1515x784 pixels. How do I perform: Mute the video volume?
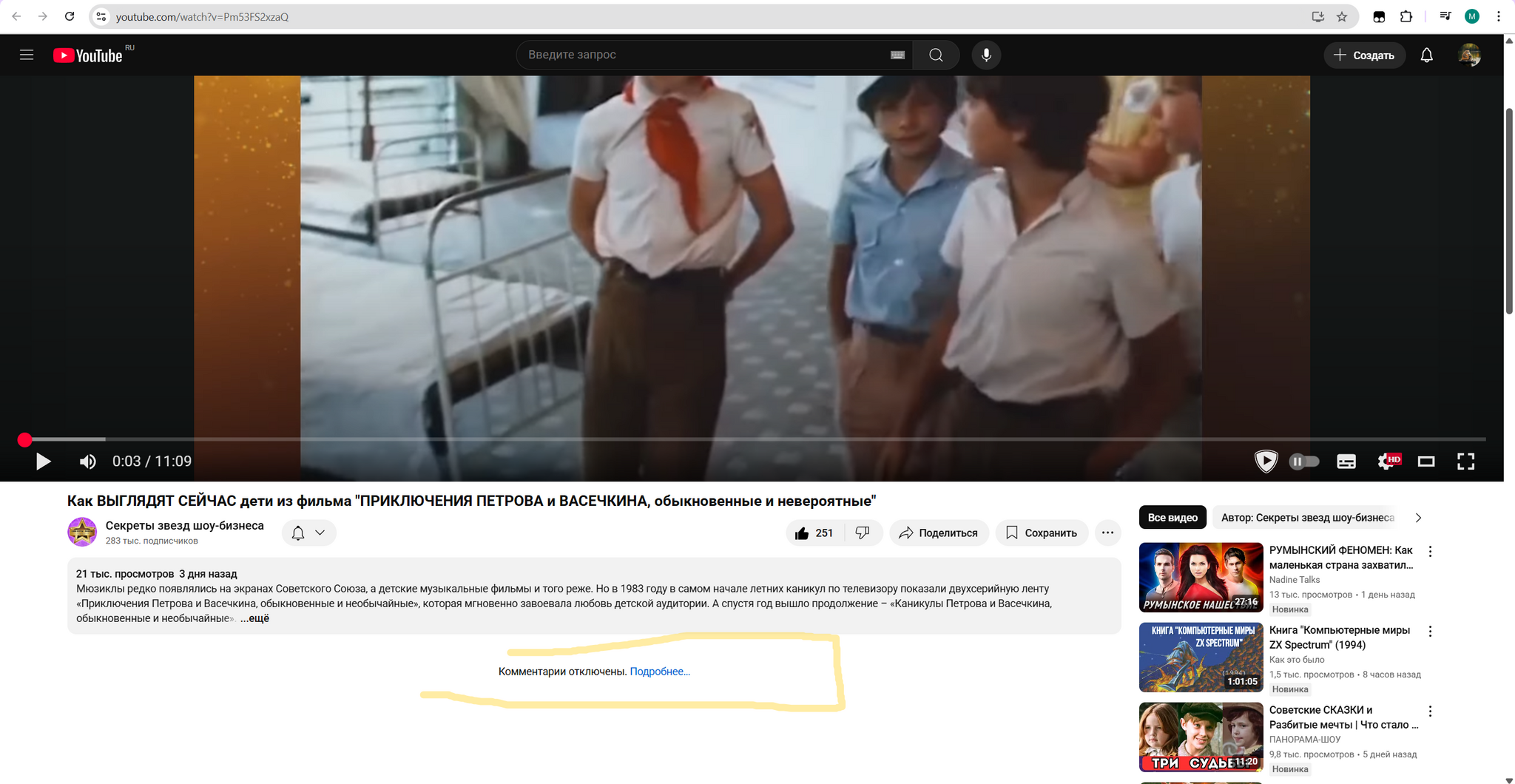(x=87, y=462)
